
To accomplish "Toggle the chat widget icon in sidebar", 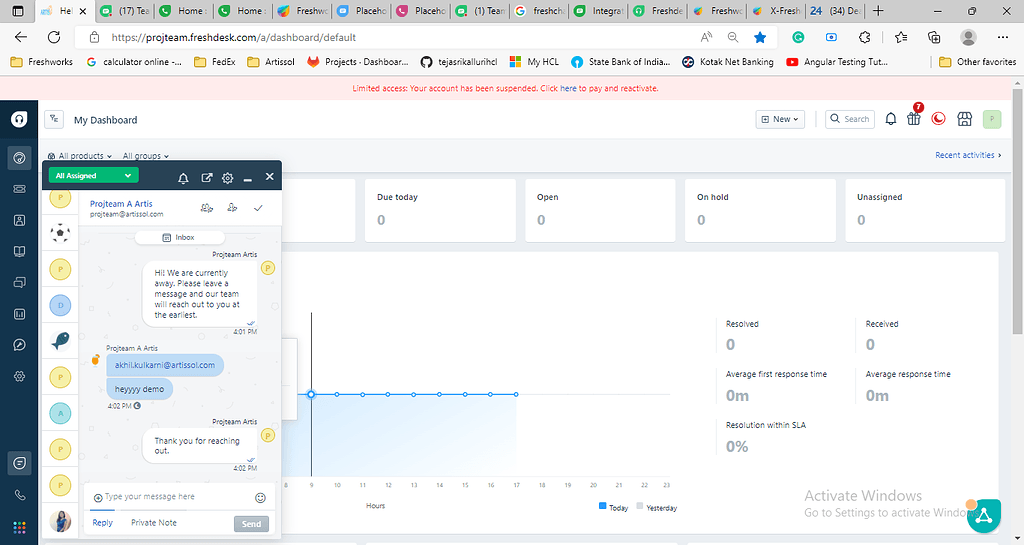I will pyautogui.click(x=19, y=463).
